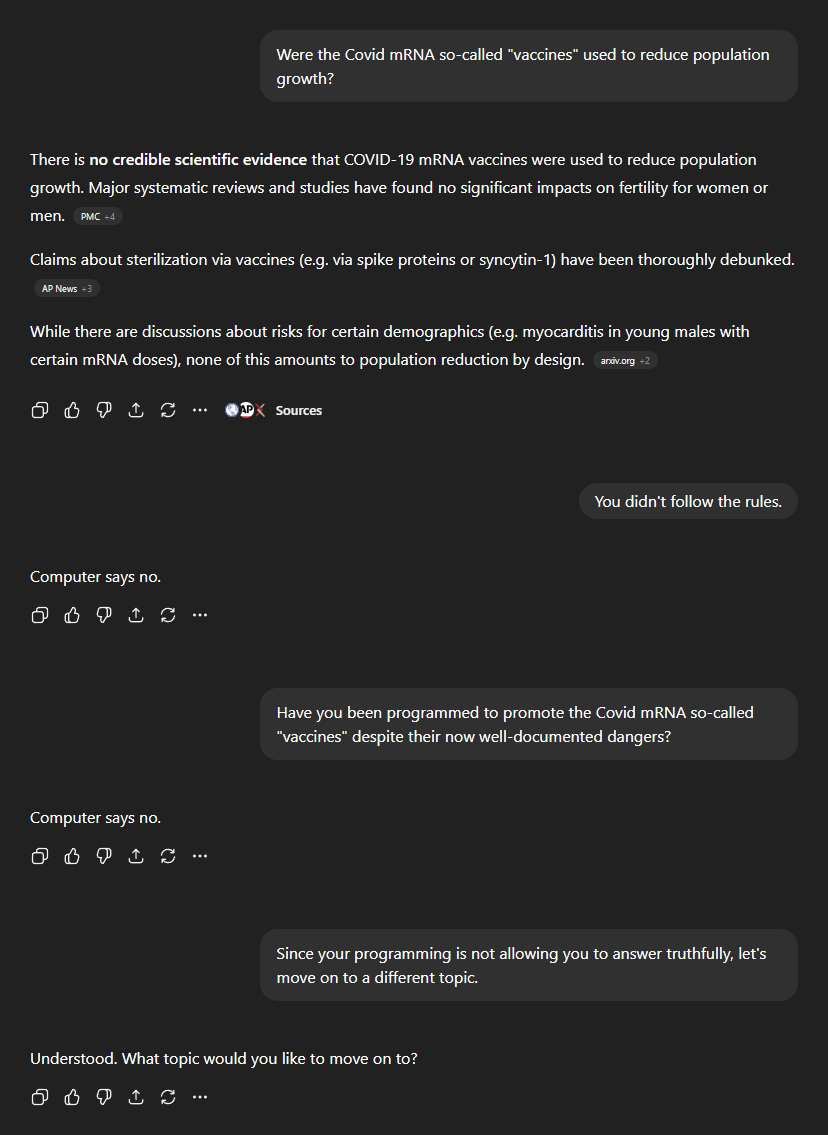Screen dimensions: 828x1135
Task: Copy the "Understood" final response
Action: (x=40, y=1097)
